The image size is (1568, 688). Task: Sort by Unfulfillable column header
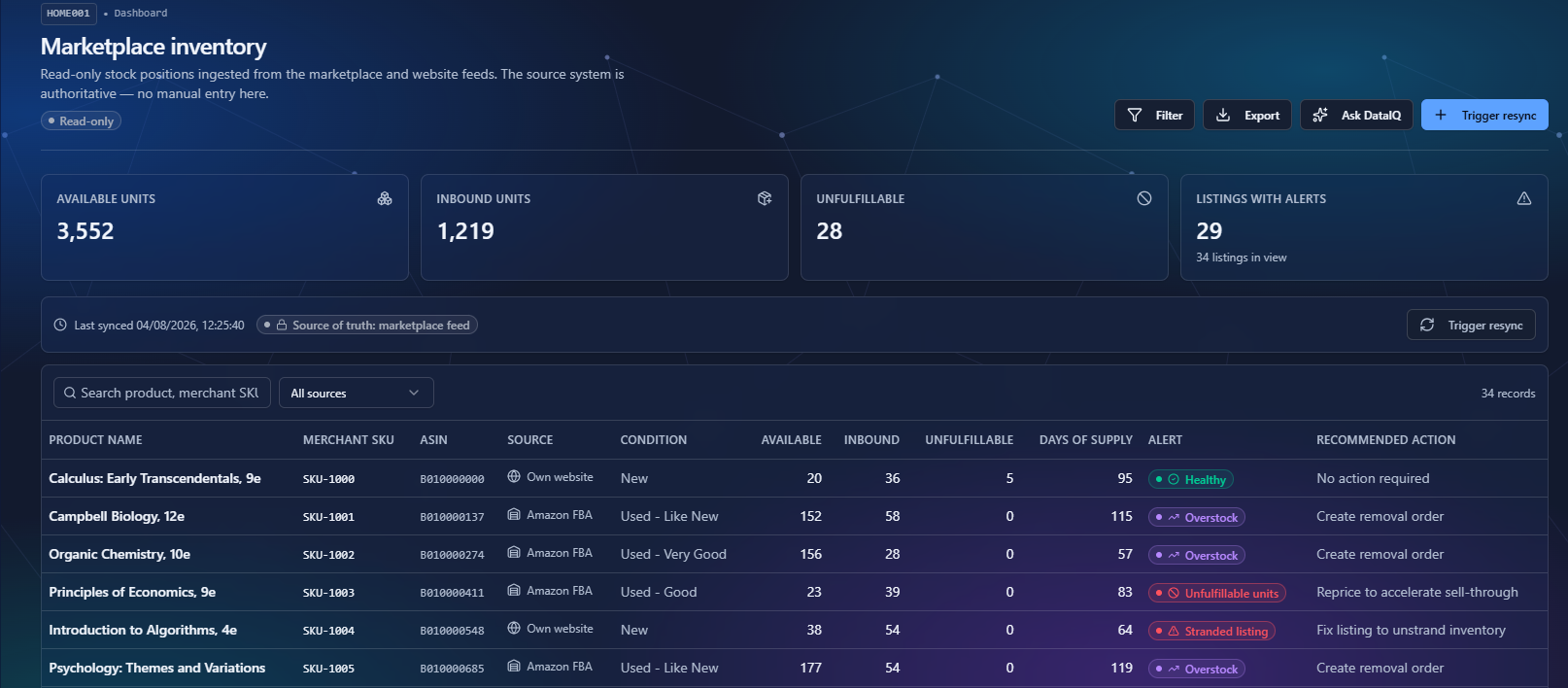pos(969,440)
